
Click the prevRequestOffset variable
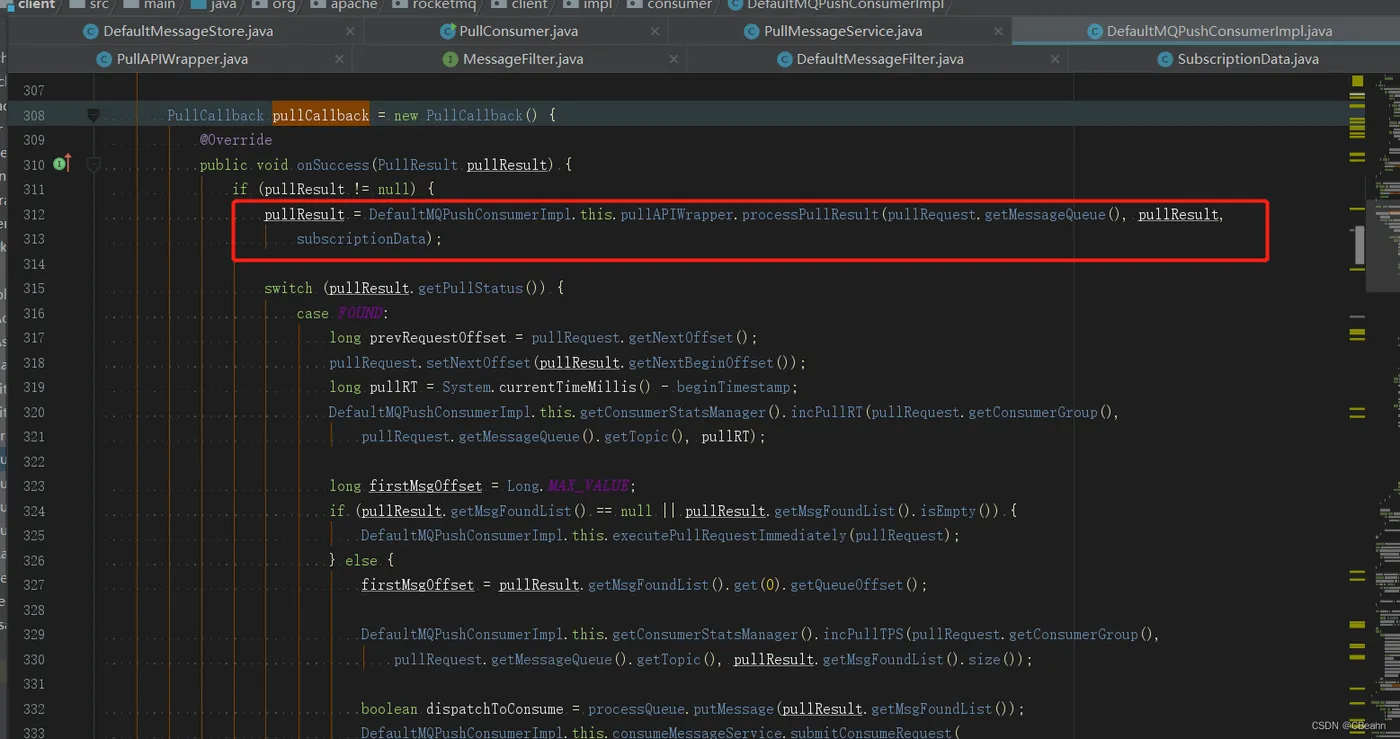point(438,338)
